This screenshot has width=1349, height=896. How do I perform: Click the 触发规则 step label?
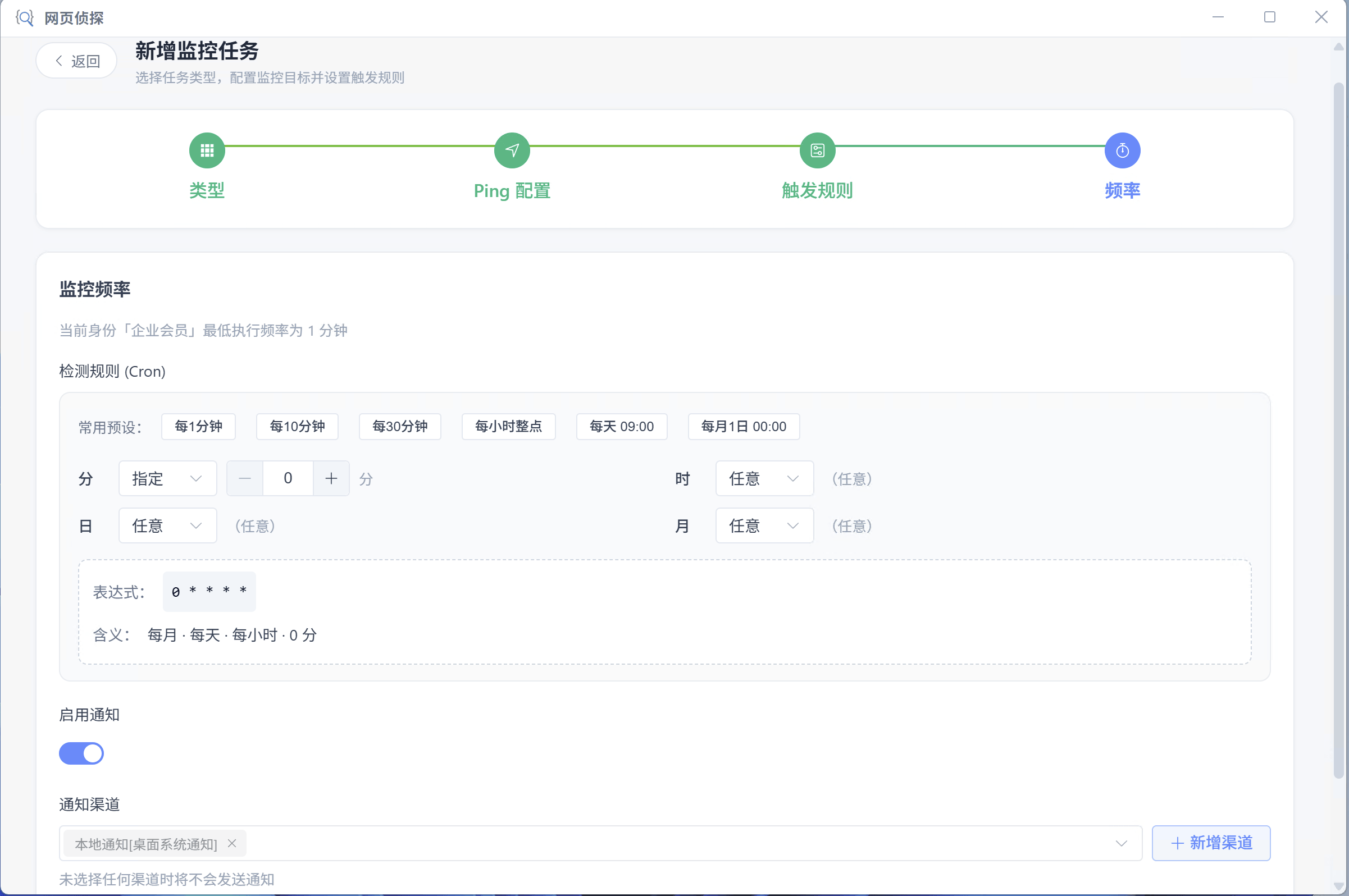click(817, 190)
